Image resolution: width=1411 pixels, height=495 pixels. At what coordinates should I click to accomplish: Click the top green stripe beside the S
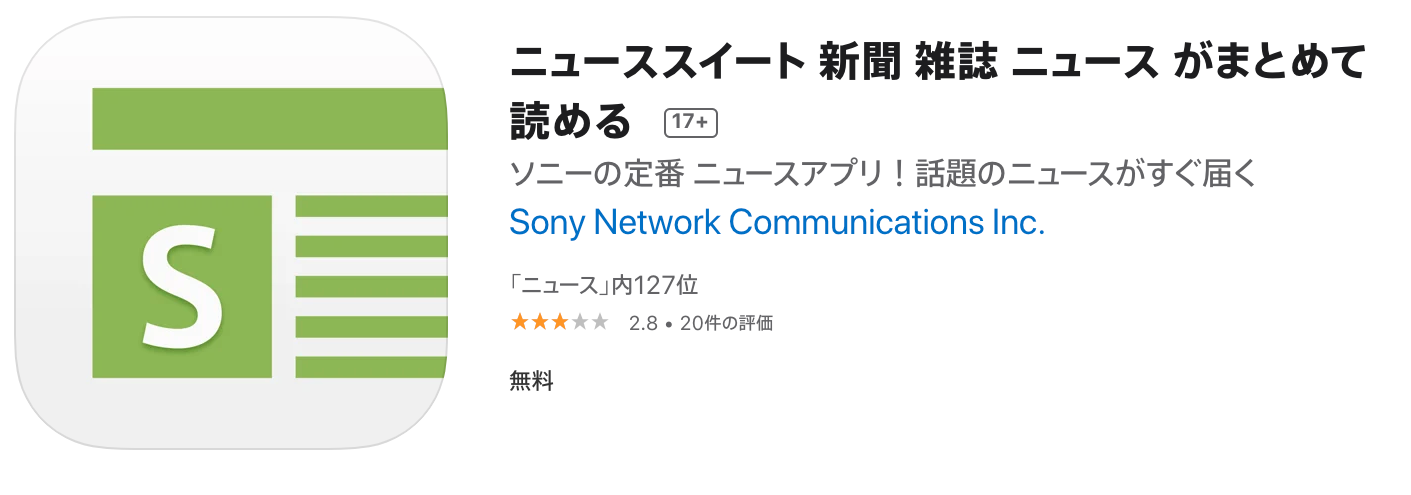(x=370, y=207)
